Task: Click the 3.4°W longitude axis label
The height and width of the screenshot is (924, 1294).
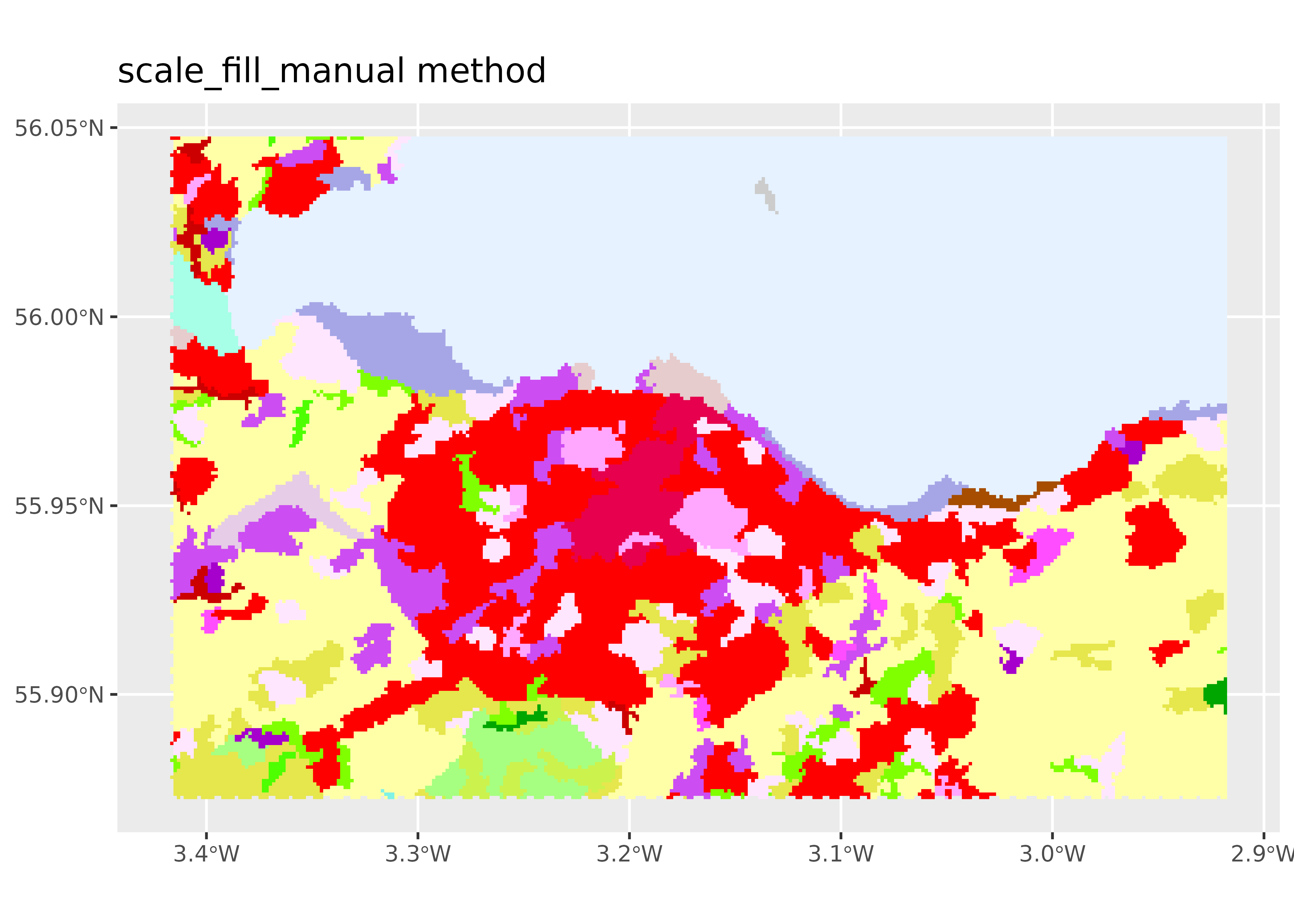Action: 206,854
